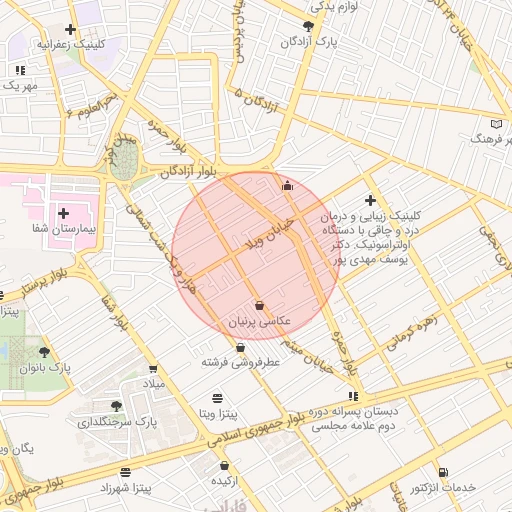Click the Banovan Park tree icon
Screen dimensions: 512x512
click(44, 352)
